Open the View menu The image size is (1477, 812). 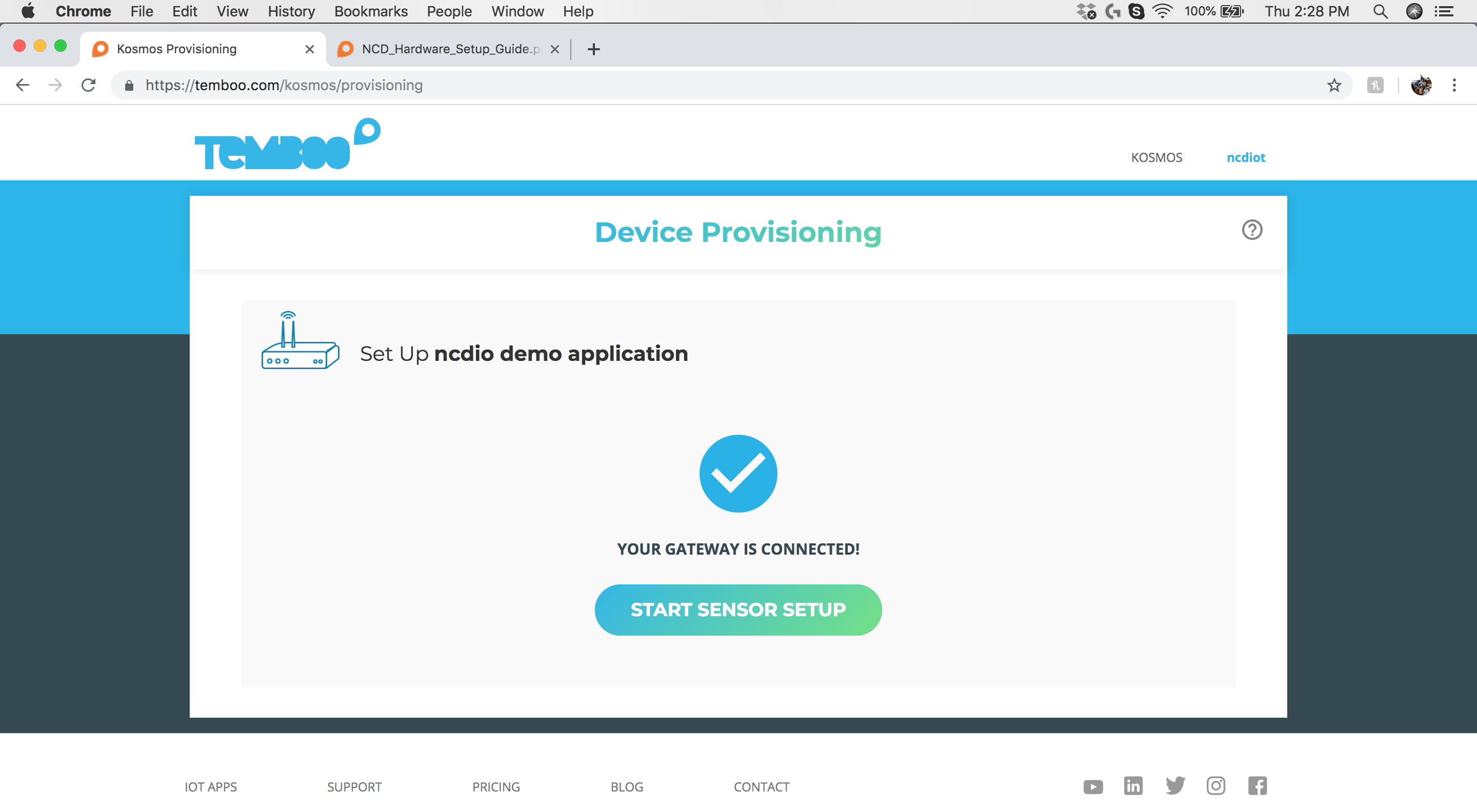point(232,11)
